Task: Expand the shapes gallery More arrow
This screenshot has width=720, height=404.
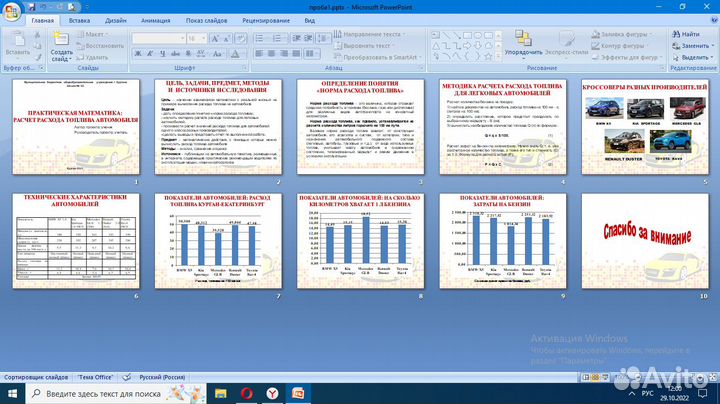Action: pos(498,57)
